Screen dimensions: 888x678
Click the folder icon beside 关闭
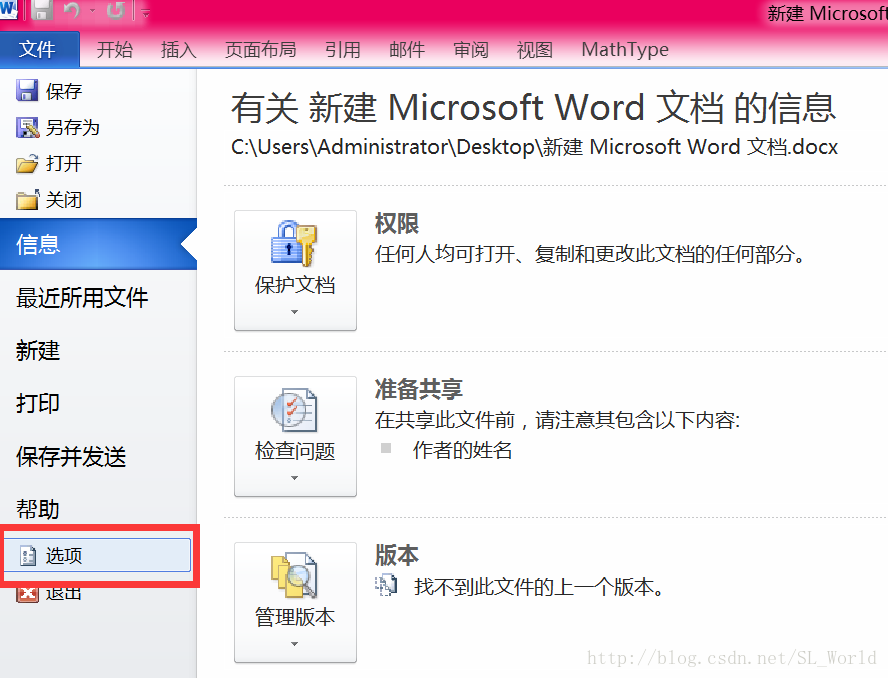click(27, 199)
